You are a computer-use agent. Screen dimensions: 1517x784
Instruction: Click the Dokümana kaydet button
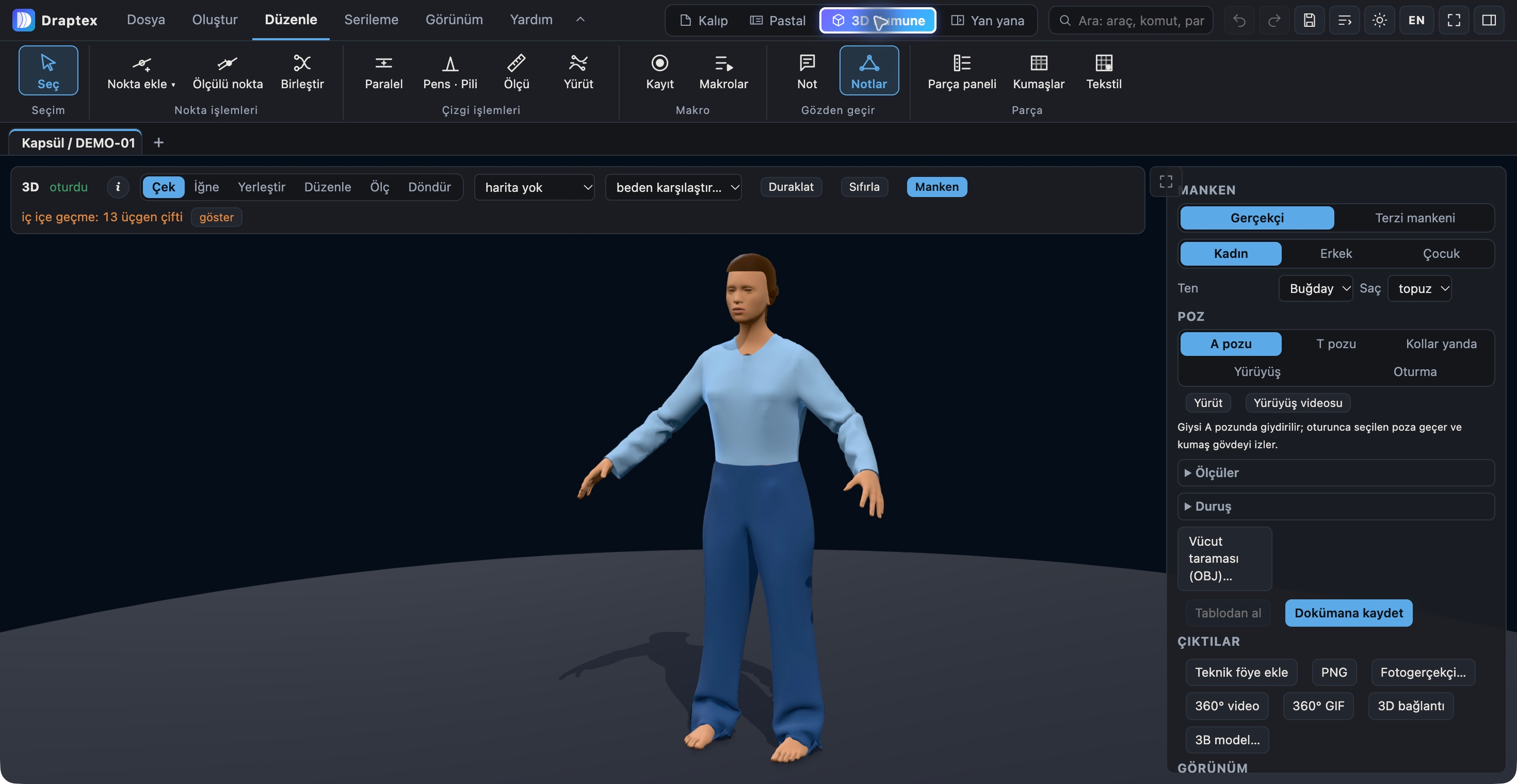pyautogui.click(x=1348, y=613)
